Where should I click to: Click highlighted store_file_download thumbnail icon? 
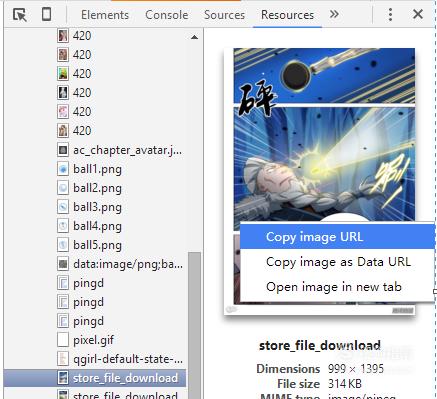tap(63, 378)
